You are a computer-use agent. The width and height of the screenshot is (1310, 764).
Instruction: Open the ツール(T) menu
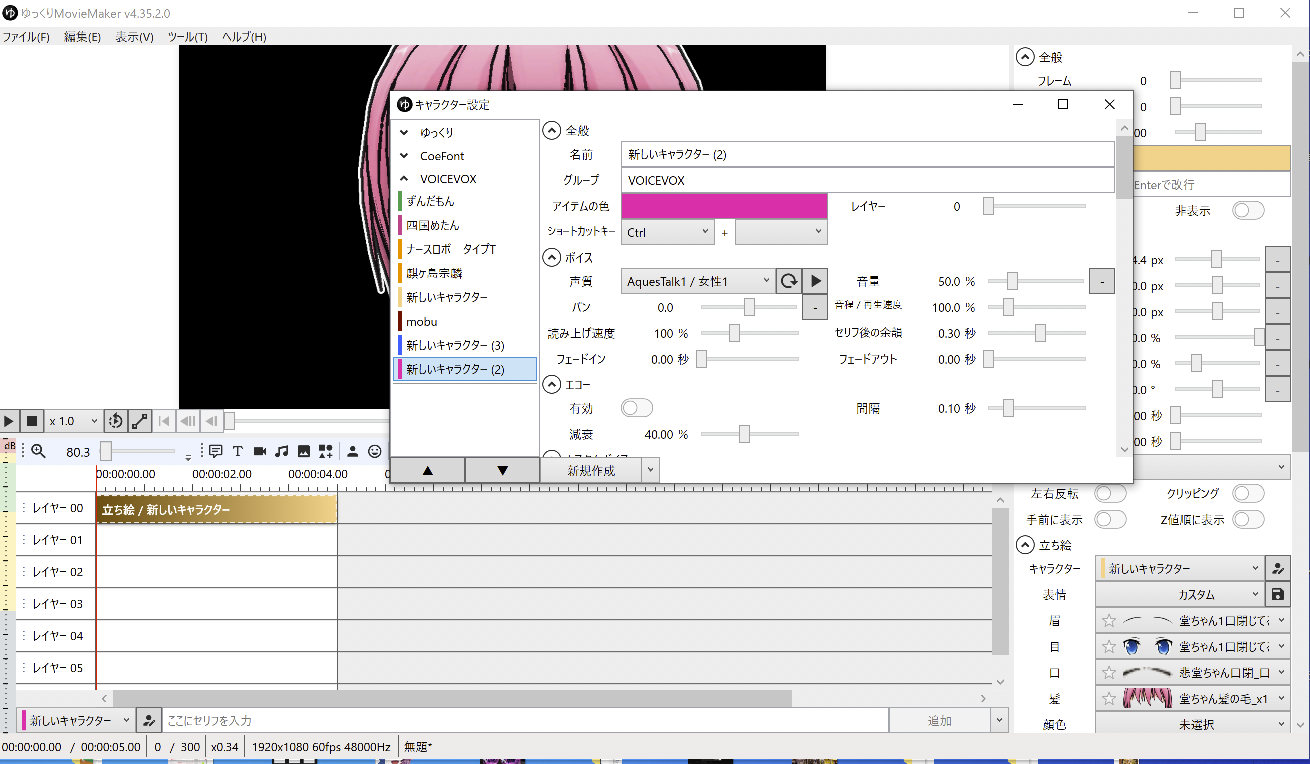click(187, 37)
